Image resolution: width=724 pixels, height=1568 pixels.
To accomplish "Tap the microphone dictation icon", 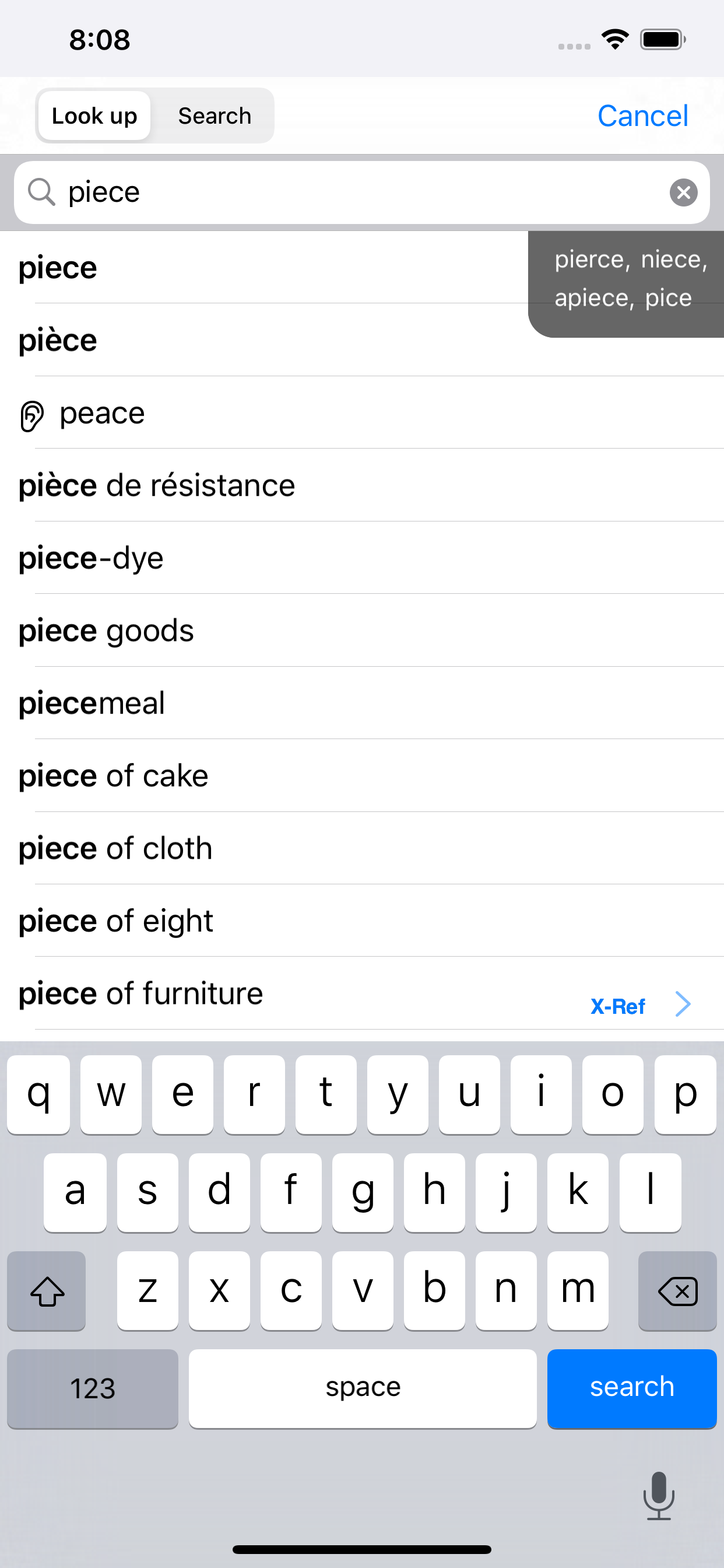I will pos(658,1495).
